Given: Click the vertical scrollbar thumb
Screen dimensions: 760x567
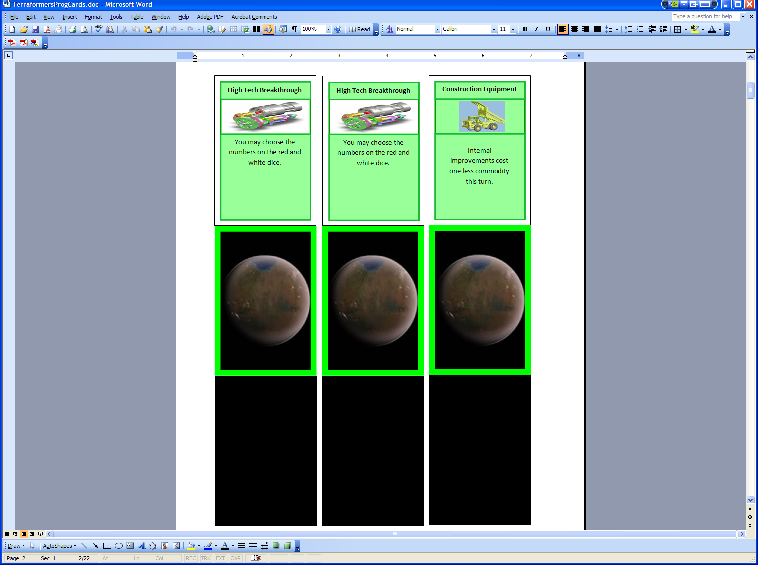Looking at the screenshot, I should tap(750, 90).
